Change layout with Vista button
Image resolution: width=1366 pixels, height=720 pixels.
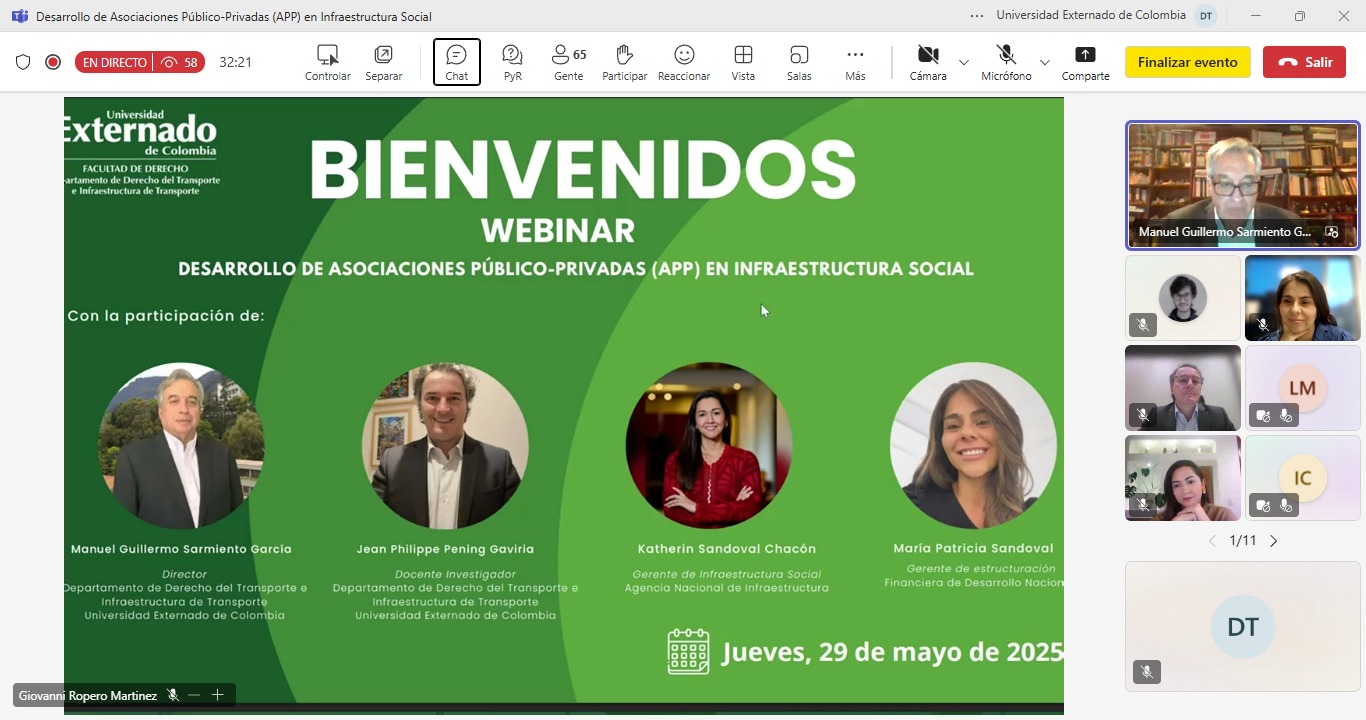[743, 62]
